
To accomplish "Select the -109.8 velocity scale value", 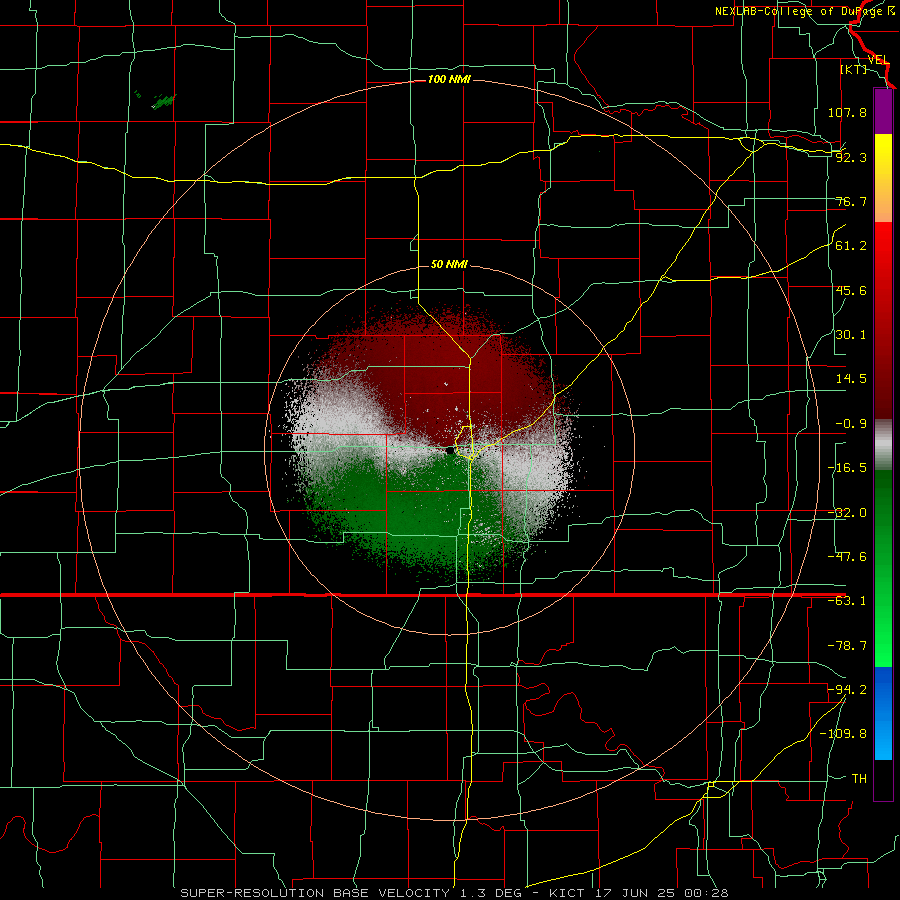I will click(x=844, y=734).
